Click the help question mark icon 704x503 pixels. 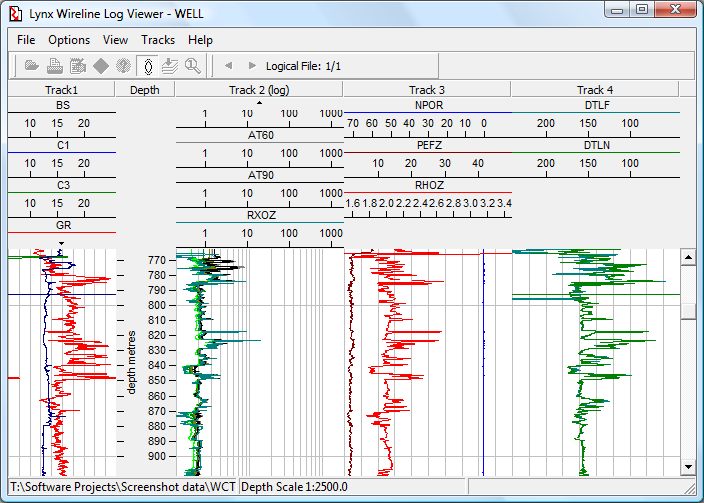pos(123,66)
